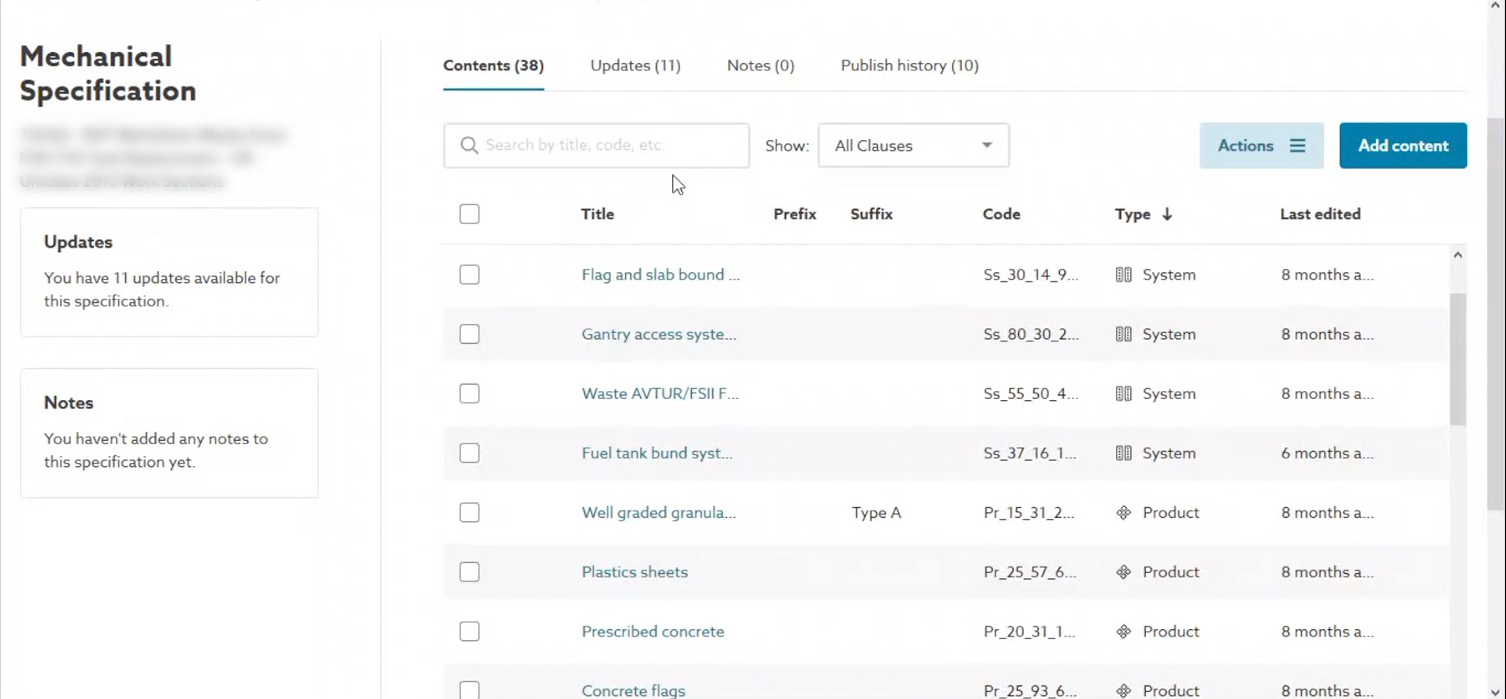Click the System icon on Gantry access row
1506x699 pixels.
tap(1124, 334)
